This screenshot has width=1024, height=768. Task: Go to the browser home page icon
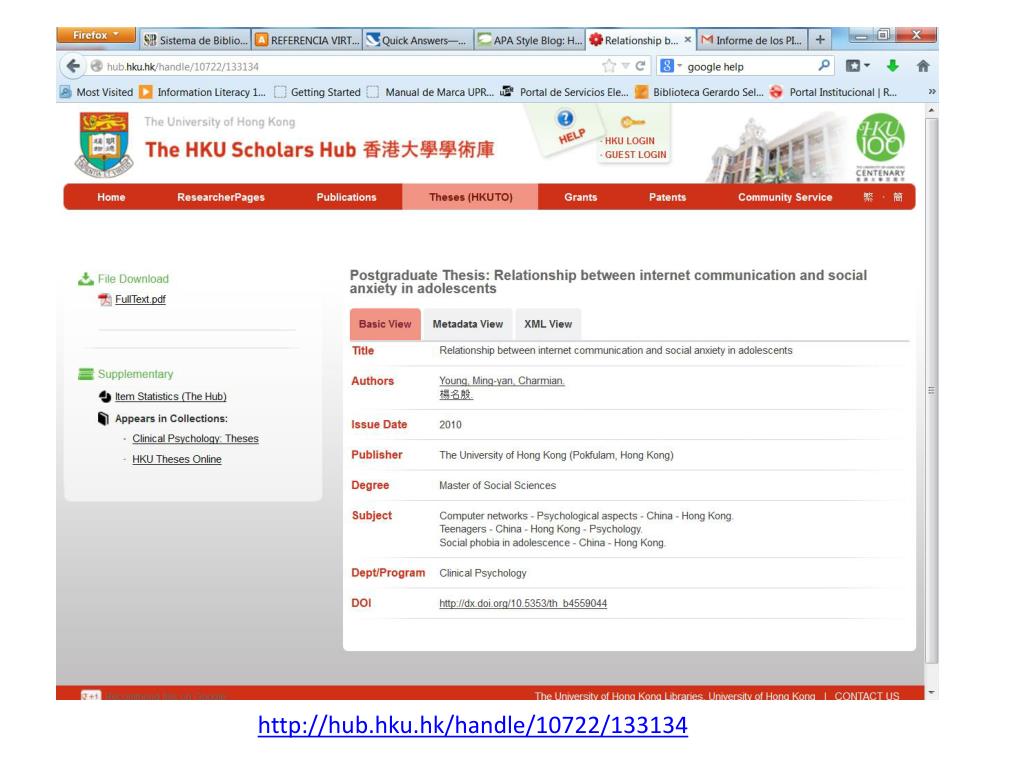923,65
